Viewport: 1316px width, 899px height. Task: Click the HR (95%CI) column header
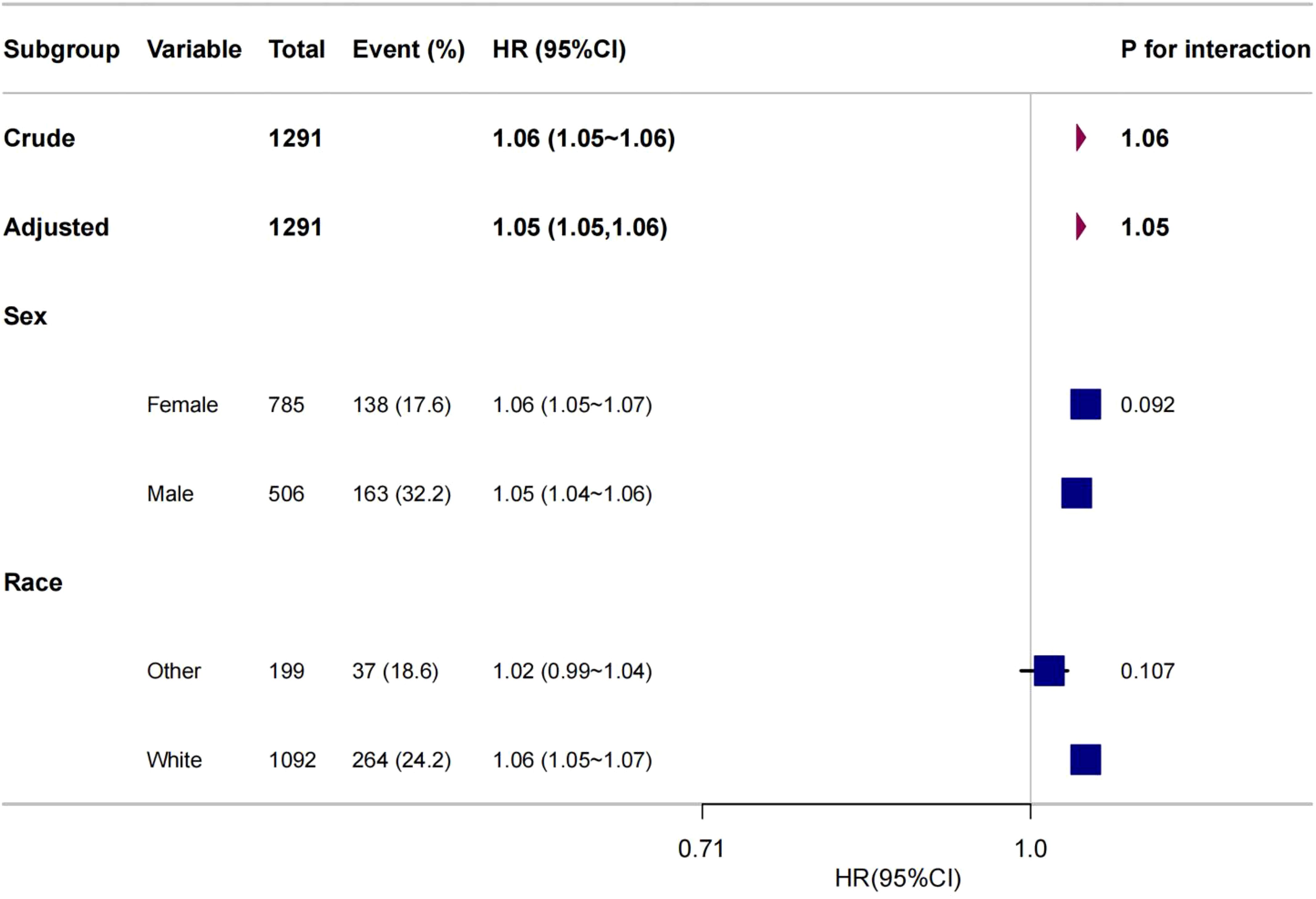[x=559, y=50]
